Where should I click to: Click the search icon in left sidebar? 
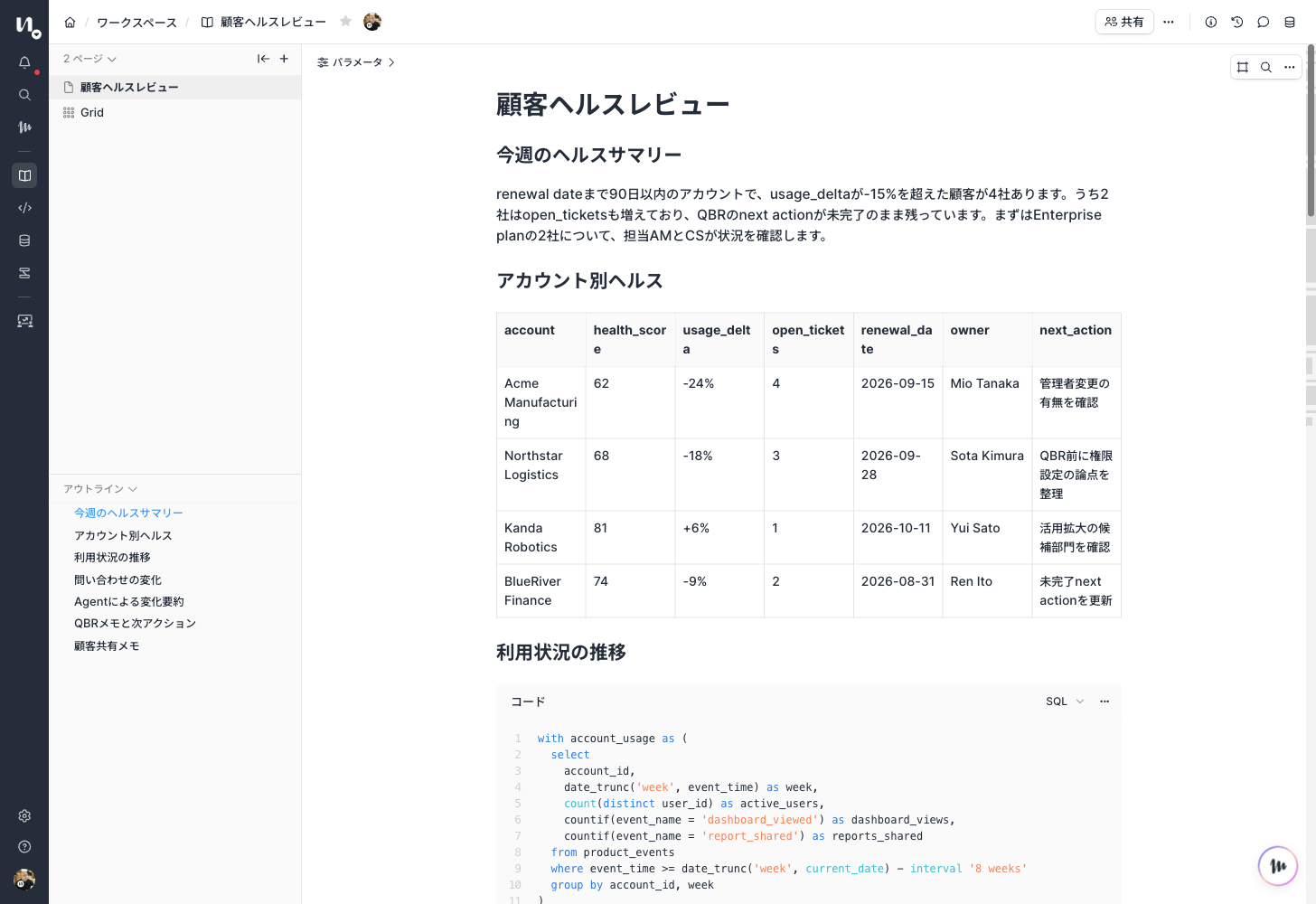pos(24,95)
